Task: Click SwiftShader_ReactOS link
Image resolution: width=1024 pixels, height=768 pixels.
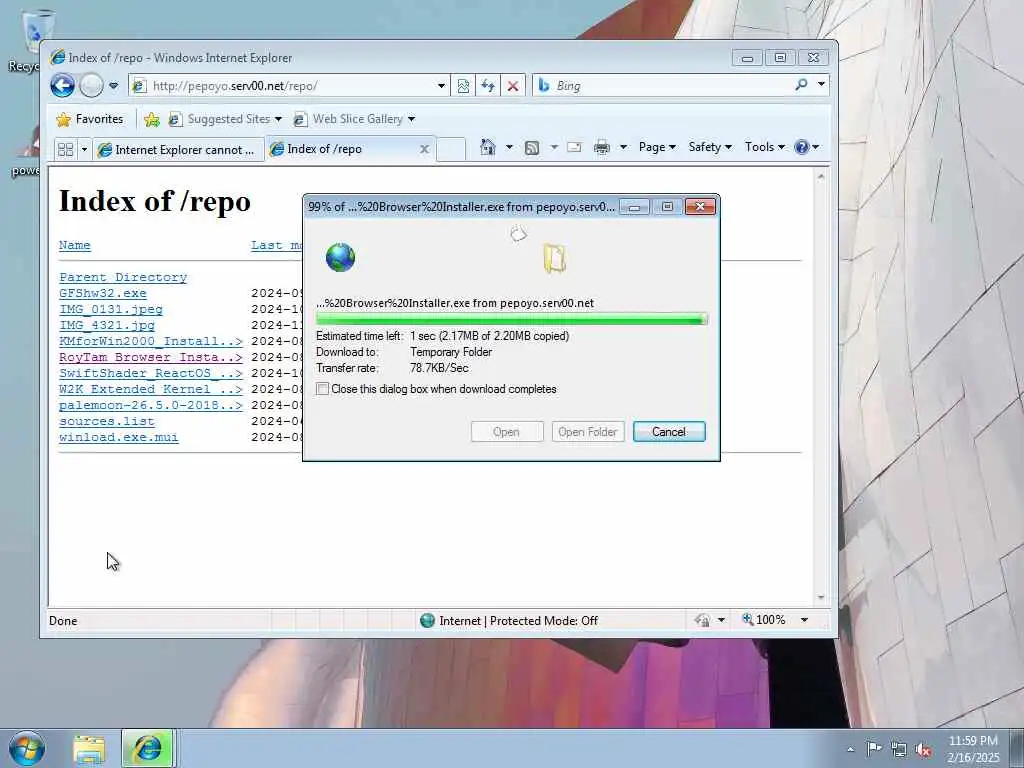Action: click(151, 373)
